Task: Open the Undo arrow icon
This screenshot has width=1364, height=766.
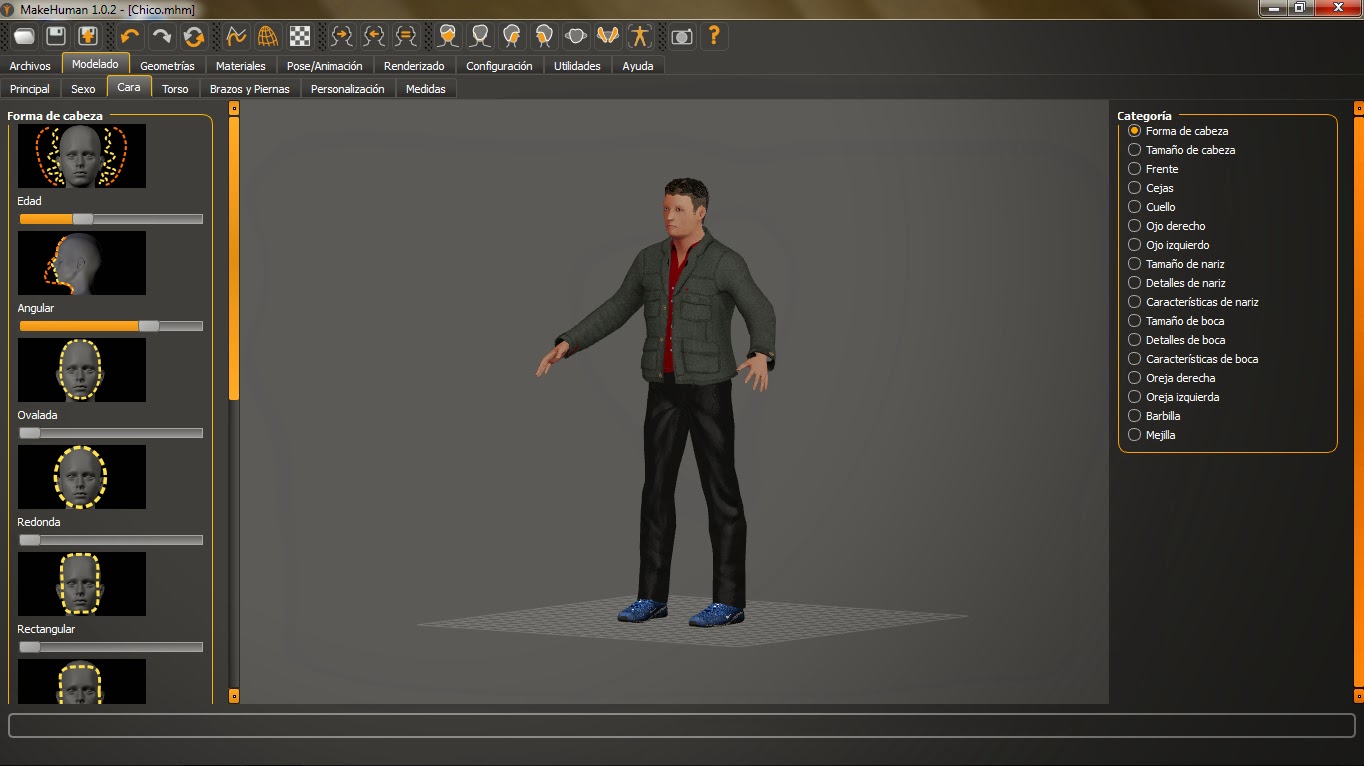Action: [x=129, y=36]
